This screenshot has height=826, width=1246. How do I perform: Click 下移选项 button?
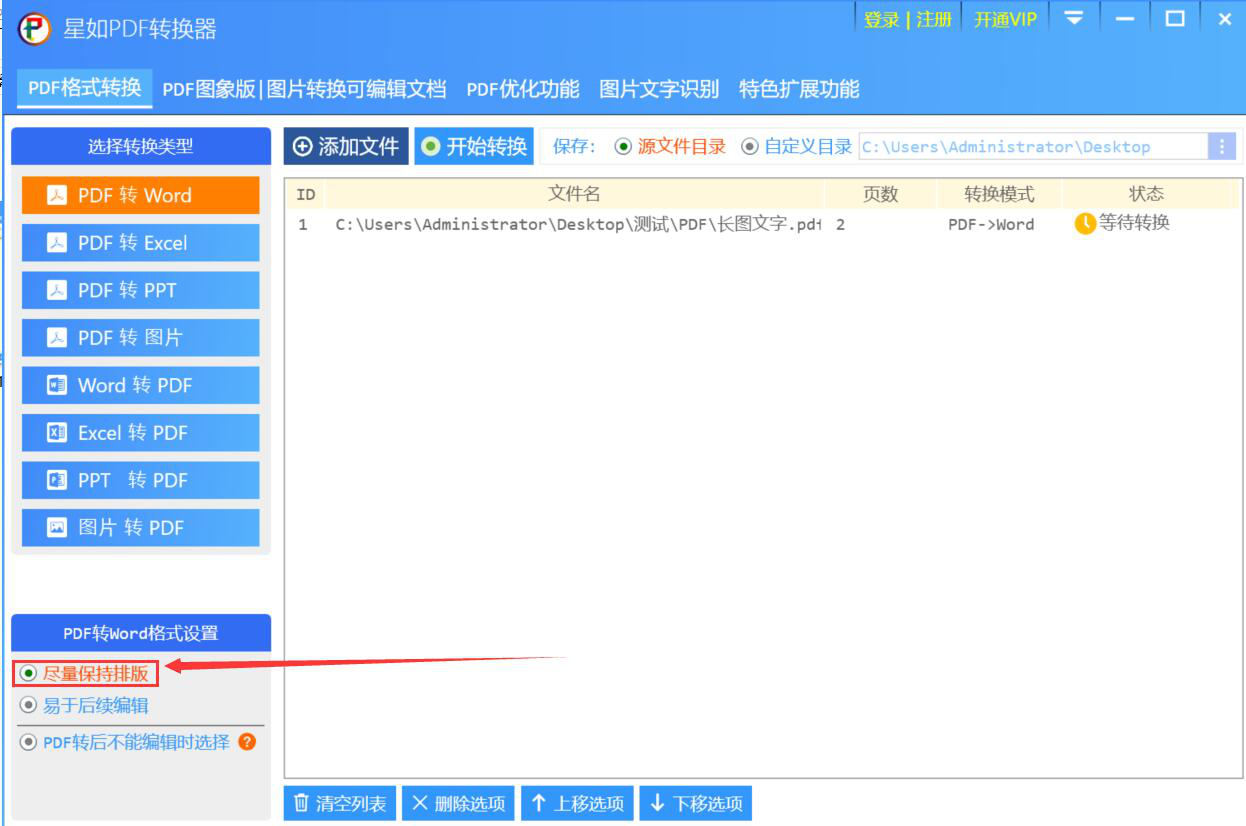click(696, 803)
